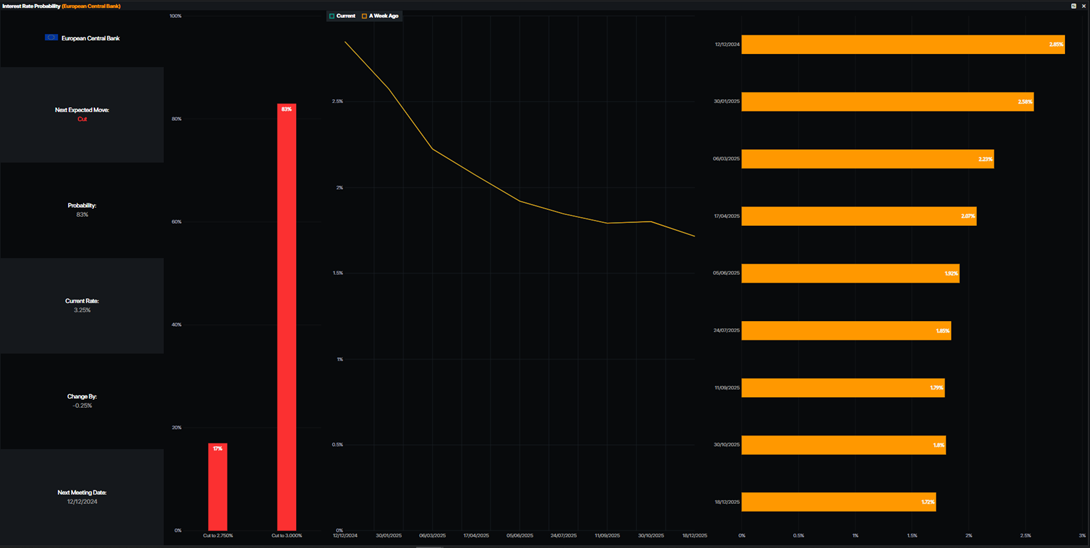Click the Probability 83% tile
The width and height of the screenshot is (1090, 548).
(x=82, y=210)
